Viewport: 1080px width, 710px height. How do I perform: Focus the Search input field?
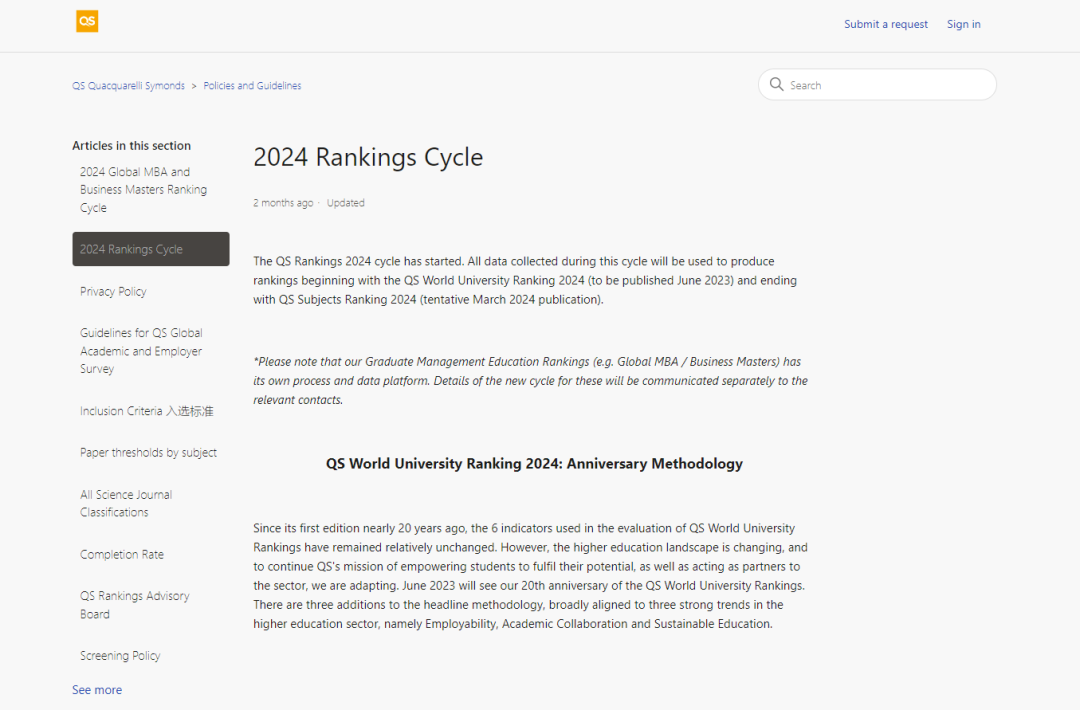[x=878, y=85]
